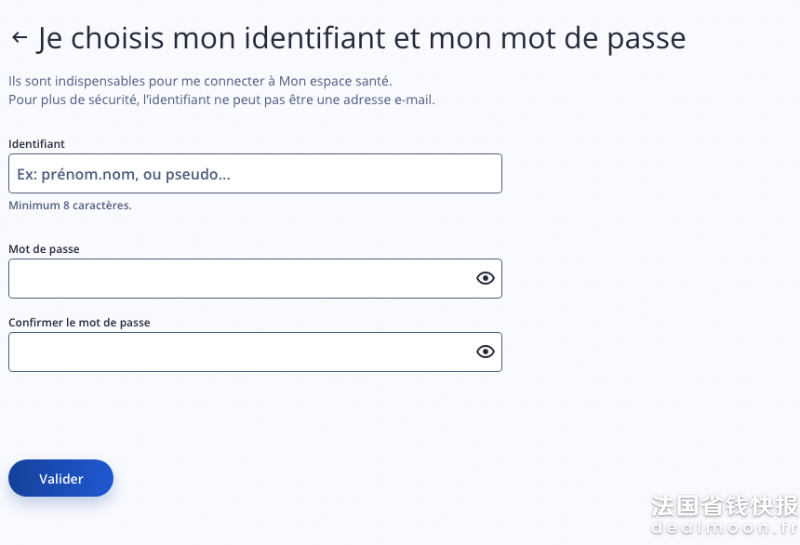Click the Chinese watermark logo text
This screenshot has width=800, height=545.
click(725, 505)
